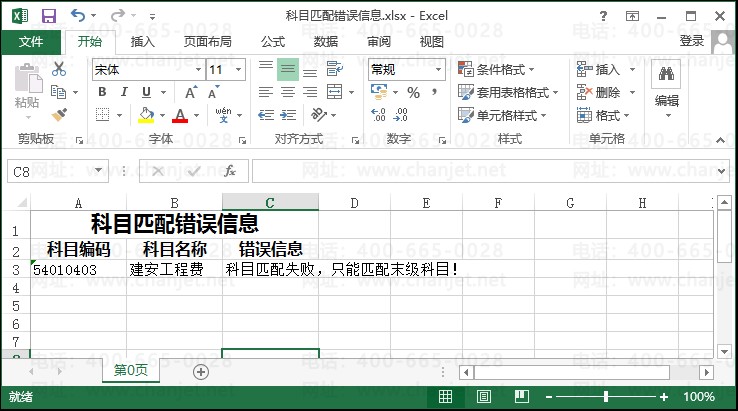Toggle middle vertical alignment
Image resolution: width=738 pixels, height=411 pixels.
(x=288, y=70)
